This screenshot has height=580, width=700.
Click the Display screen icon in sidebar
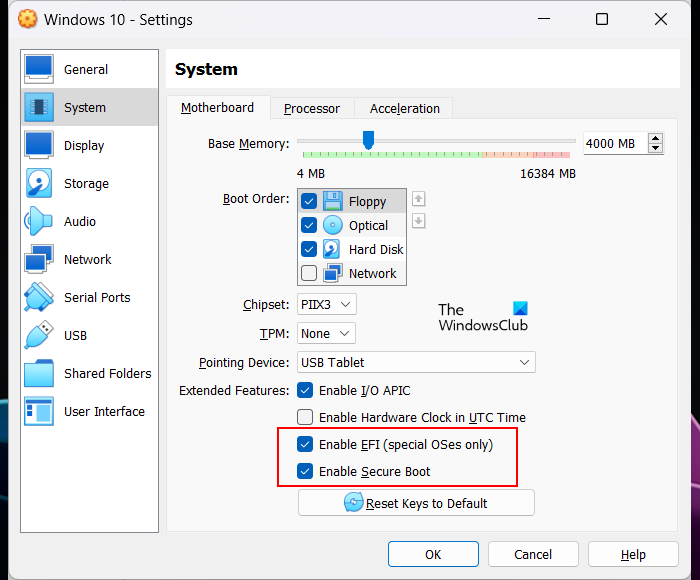tap(39, 145)
